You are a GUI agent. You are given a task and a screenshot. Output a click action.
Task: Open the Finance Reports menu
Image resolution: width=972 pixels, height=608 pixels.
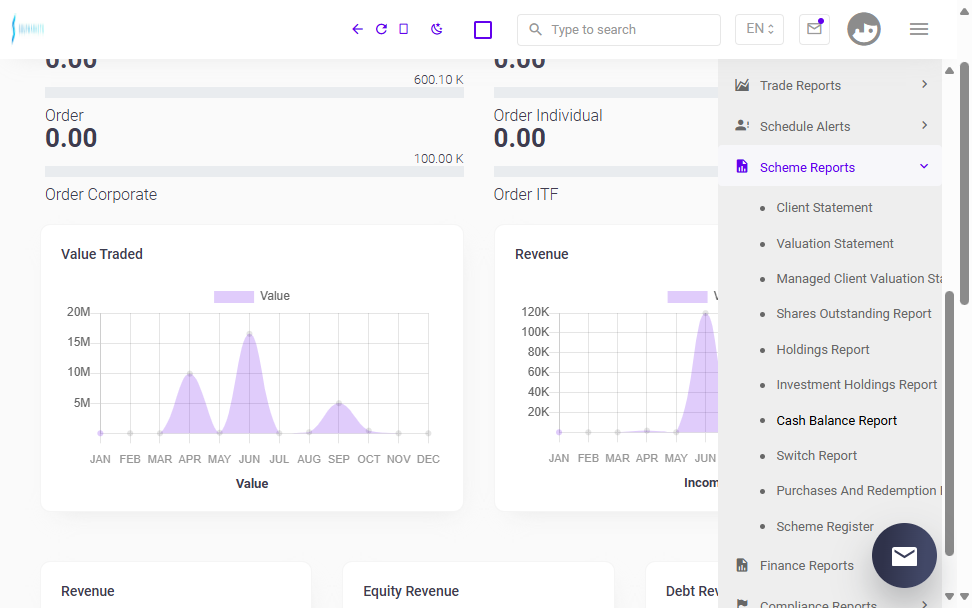point(806,566)
